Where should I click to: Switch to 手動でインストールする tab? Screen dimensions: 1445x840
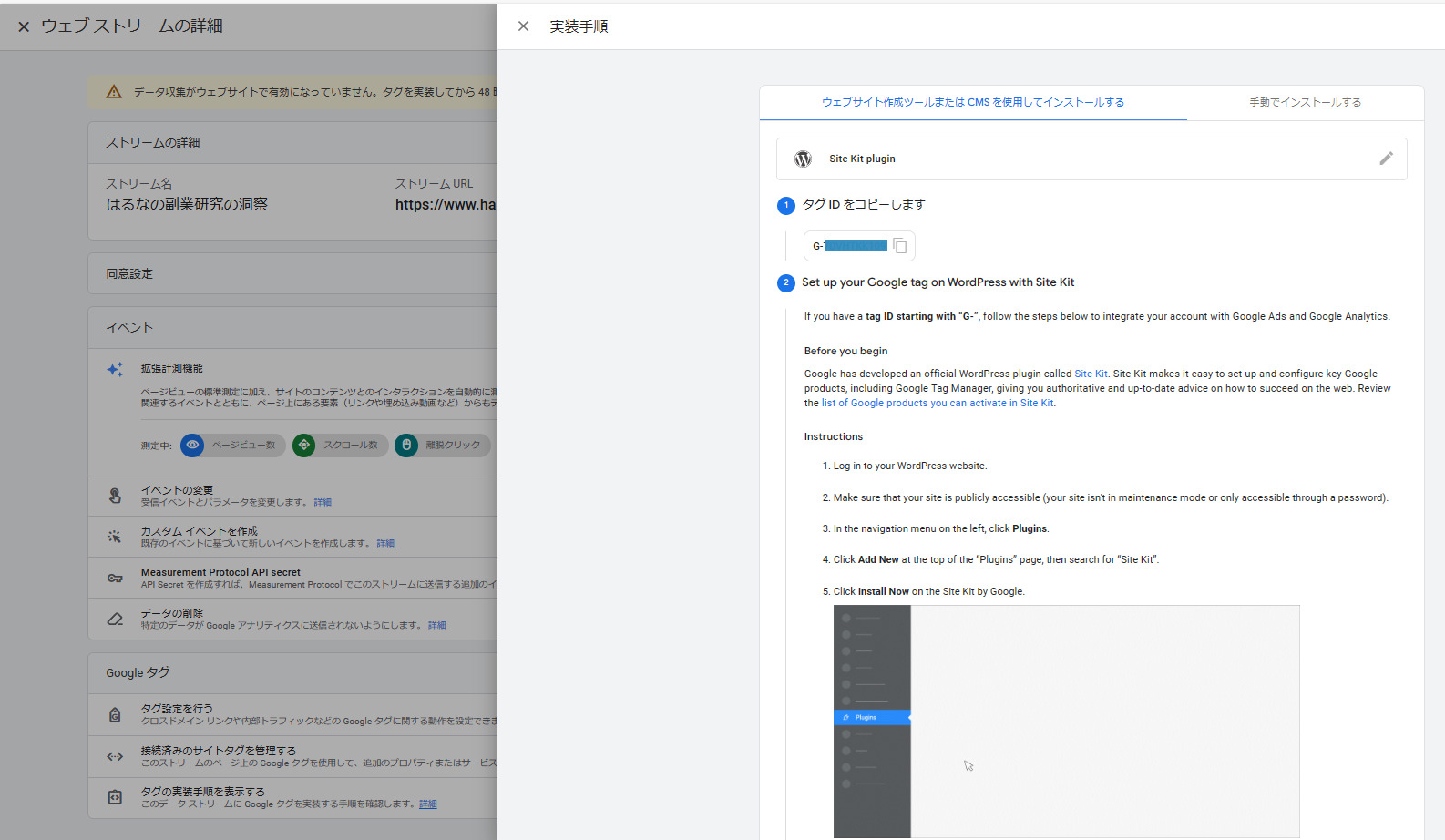click(1305, 102)
